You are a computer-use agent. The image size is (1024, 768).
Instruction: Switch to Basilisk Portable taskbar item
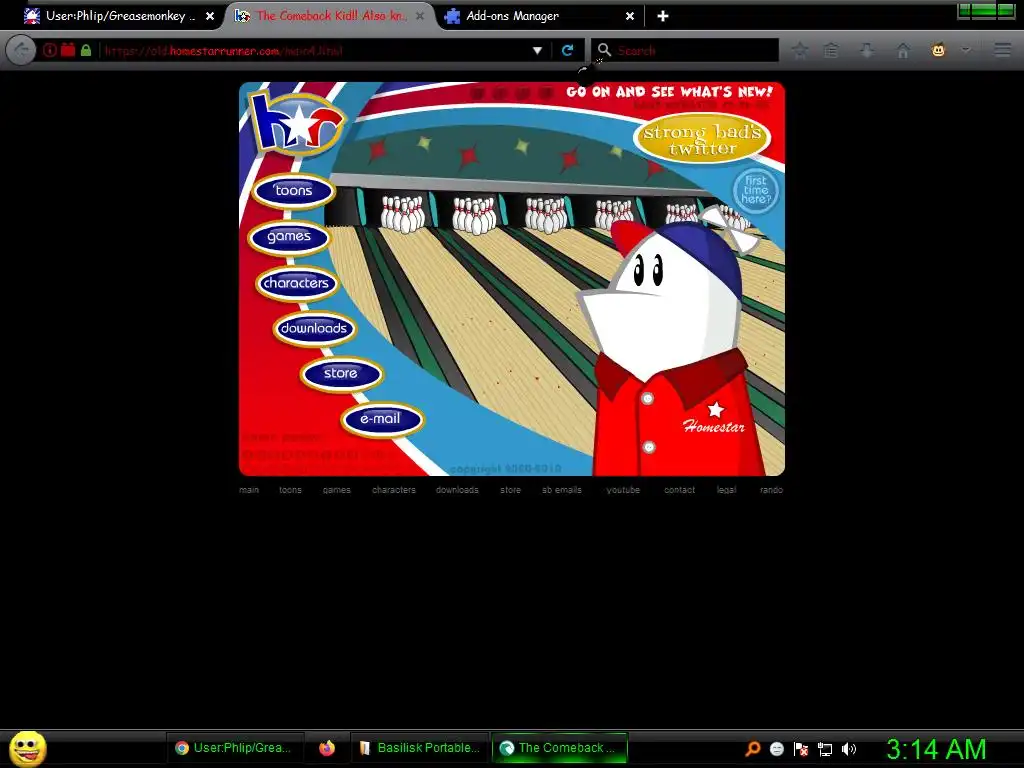(420, 748)
